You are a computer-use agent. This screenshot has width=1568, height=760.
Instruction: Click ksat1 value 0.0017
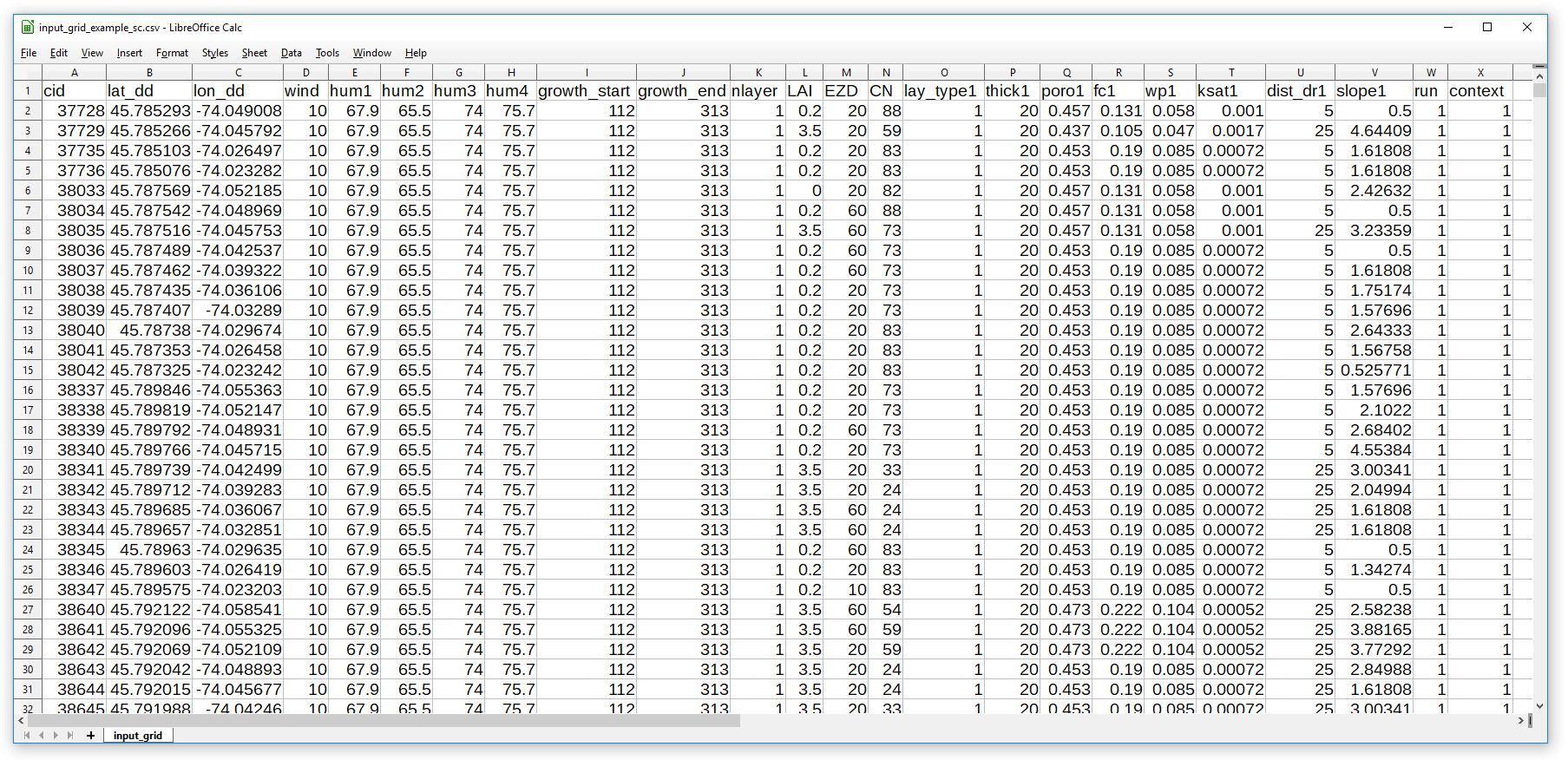point(1230,131)
